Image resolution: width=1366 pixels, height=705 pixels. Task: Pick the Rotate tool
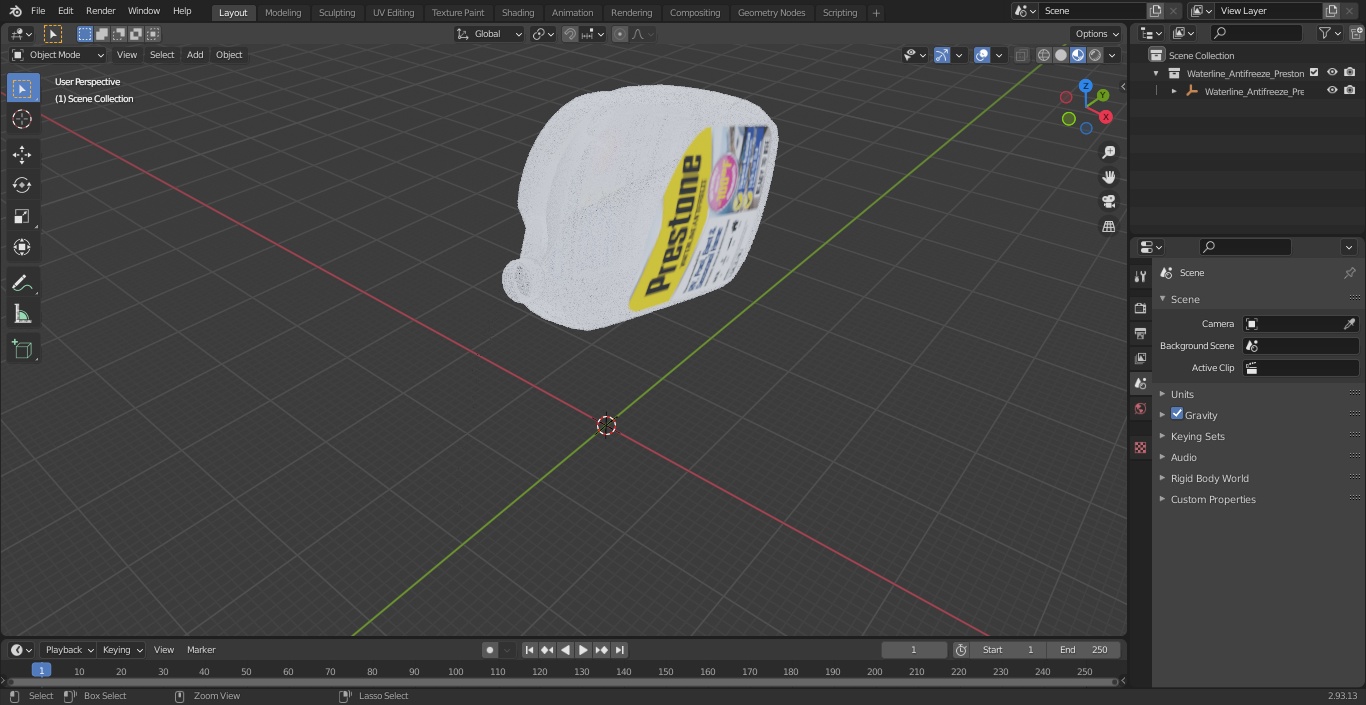click(22, 185)
